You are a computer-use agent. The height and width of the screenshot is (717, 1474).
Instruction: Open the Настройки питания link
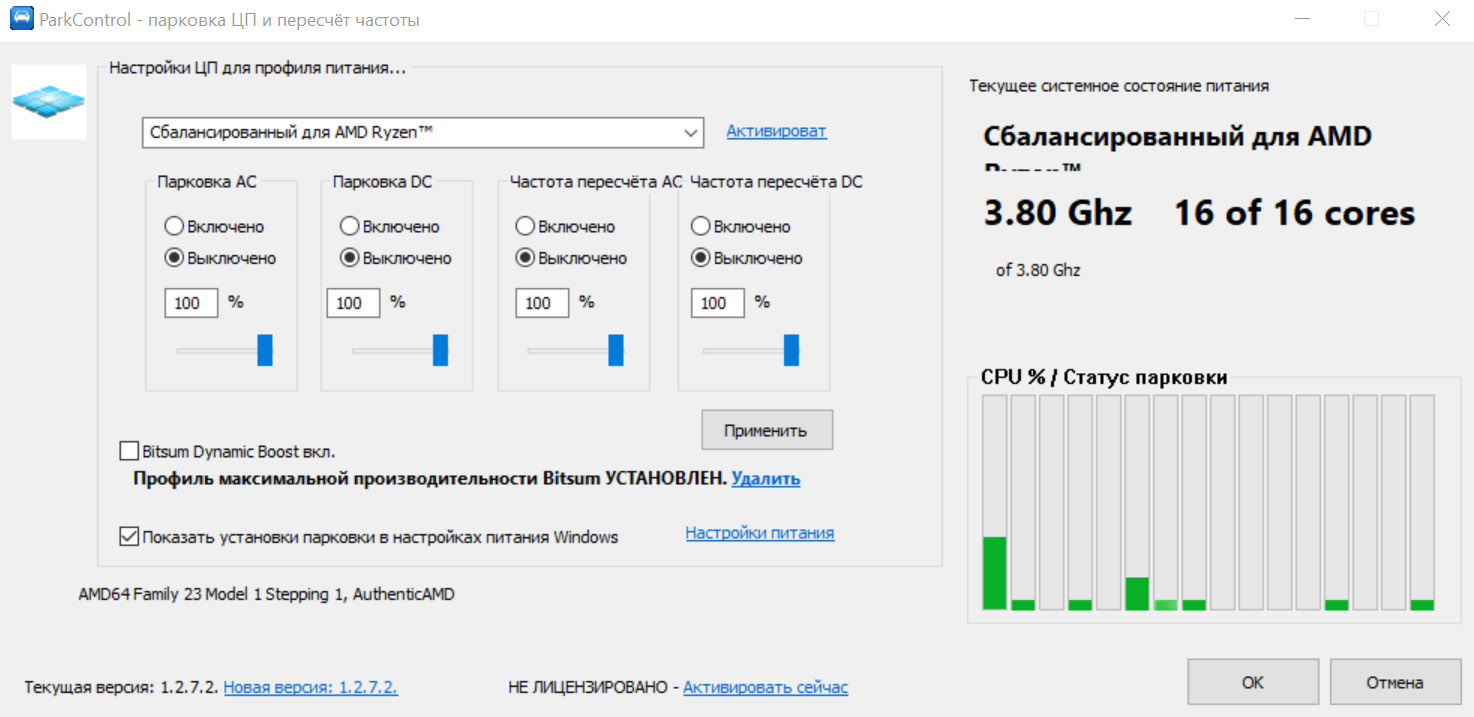760,533
